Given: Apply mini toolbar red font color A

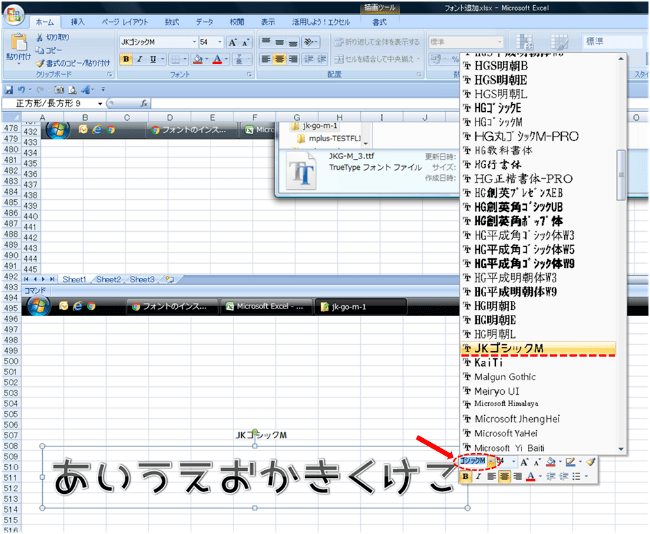Looking at the screenshot, I should (531, 477).
